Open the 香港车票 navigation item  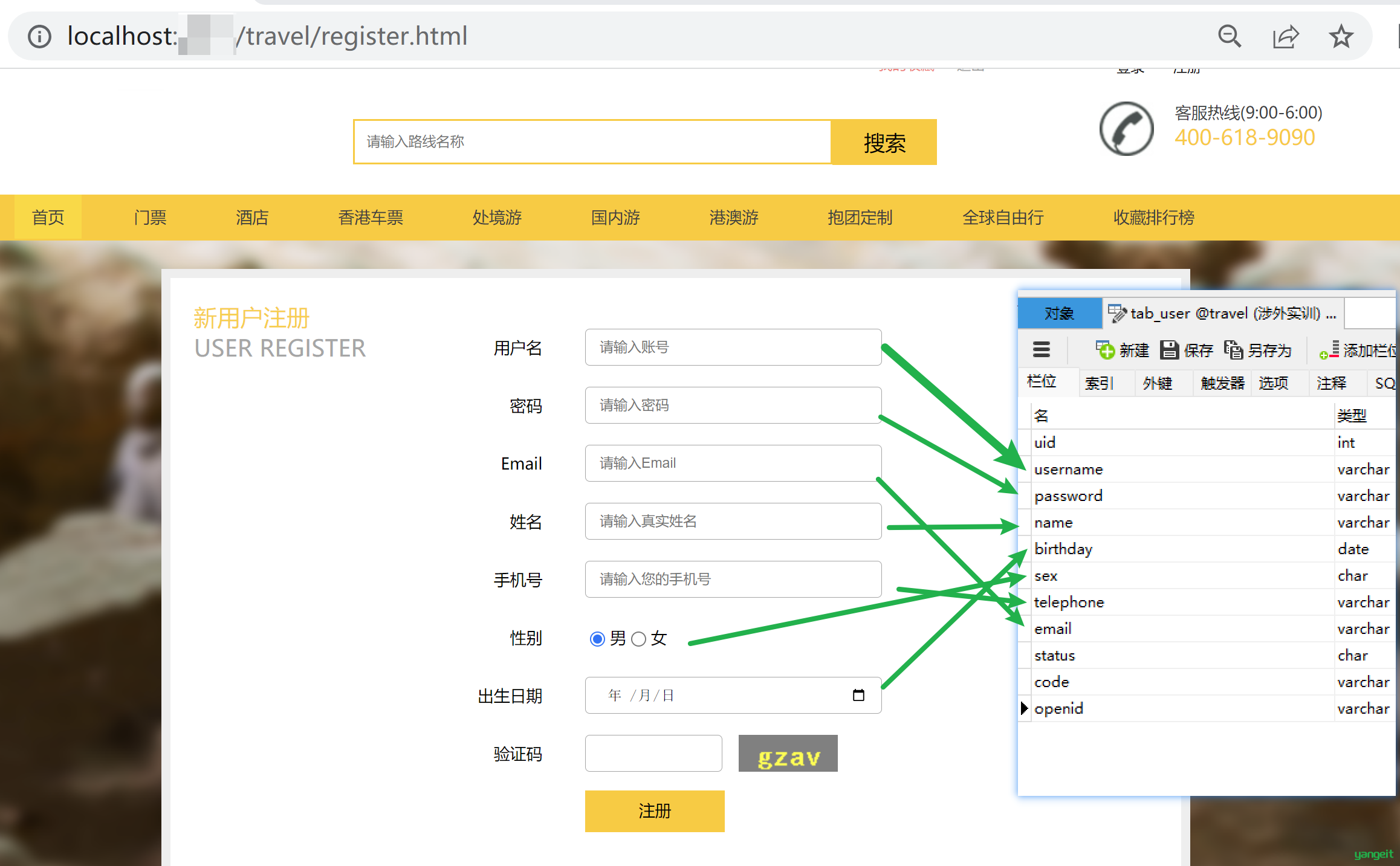click(x=371, y=218)
